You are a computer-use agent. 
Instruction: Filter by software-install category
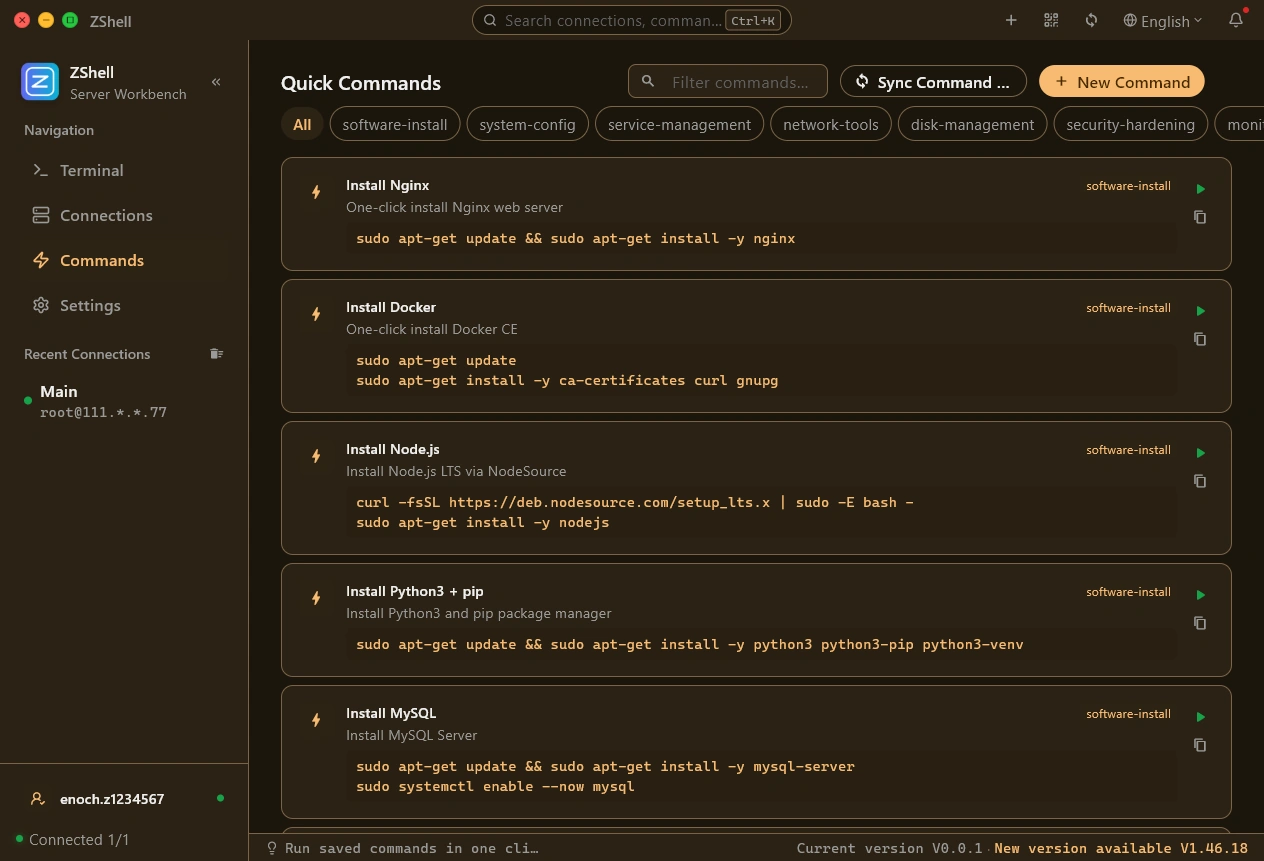(x=395, y=125)
